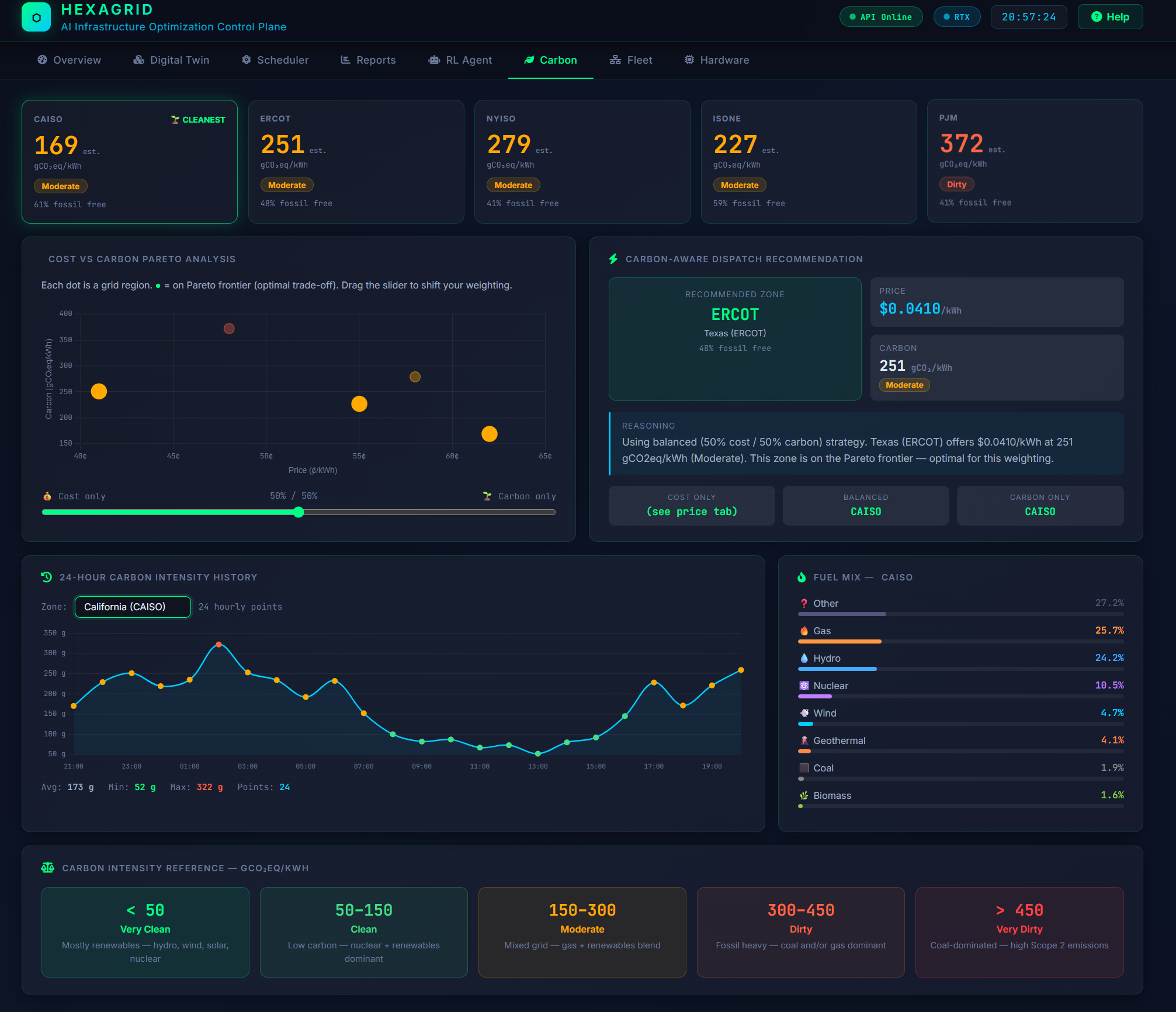Screen dimensions: 1176x1012
Task: Switch to the Reports tab
Action: point(368,60)
